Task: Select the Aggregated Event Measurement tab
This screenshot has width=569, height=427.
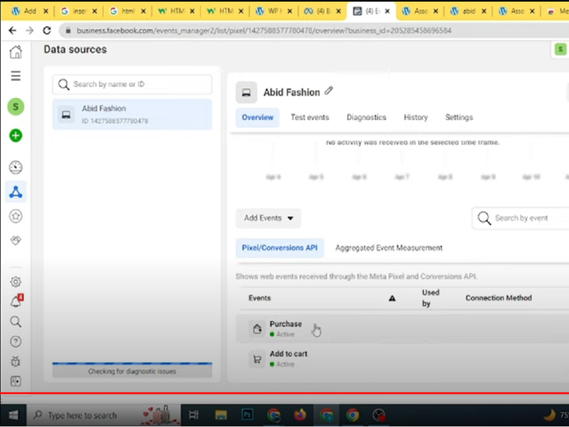Action: pos(389,248)
